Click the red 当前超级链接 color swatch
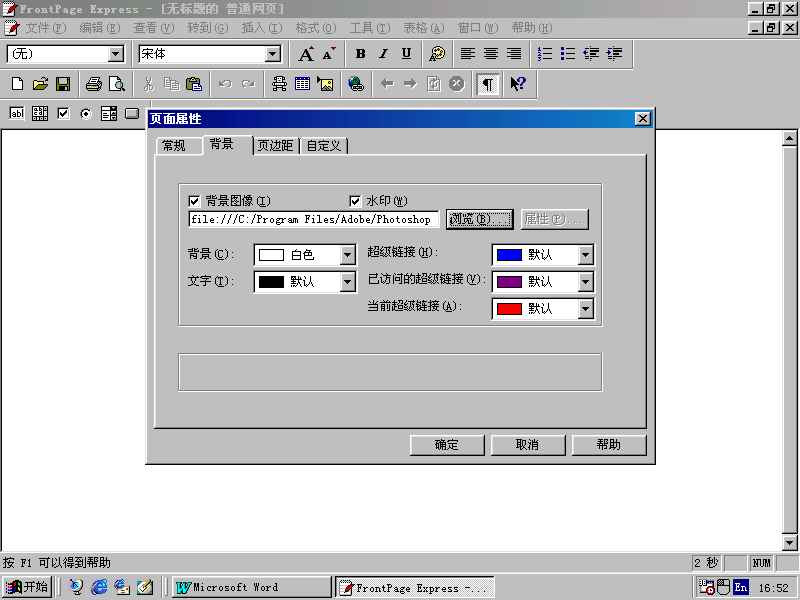This screenshot has width=800, height=600. pyautogui.click(x=510, y=309)
